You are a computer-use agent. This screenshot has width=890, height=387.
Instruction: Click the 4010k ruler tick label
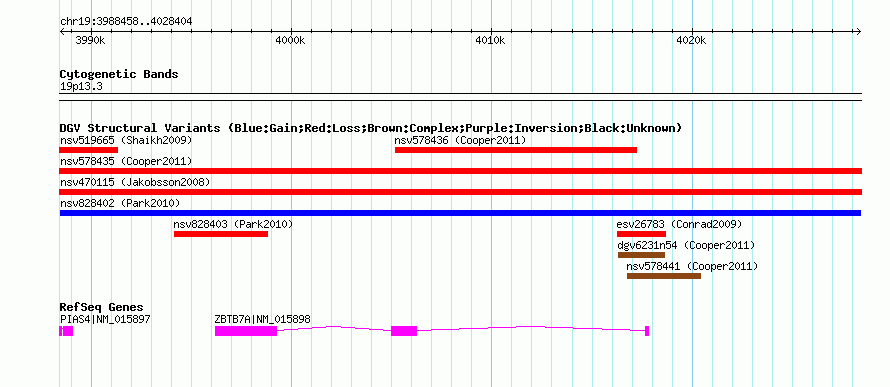pyautogui.click(x=490, y=40)
